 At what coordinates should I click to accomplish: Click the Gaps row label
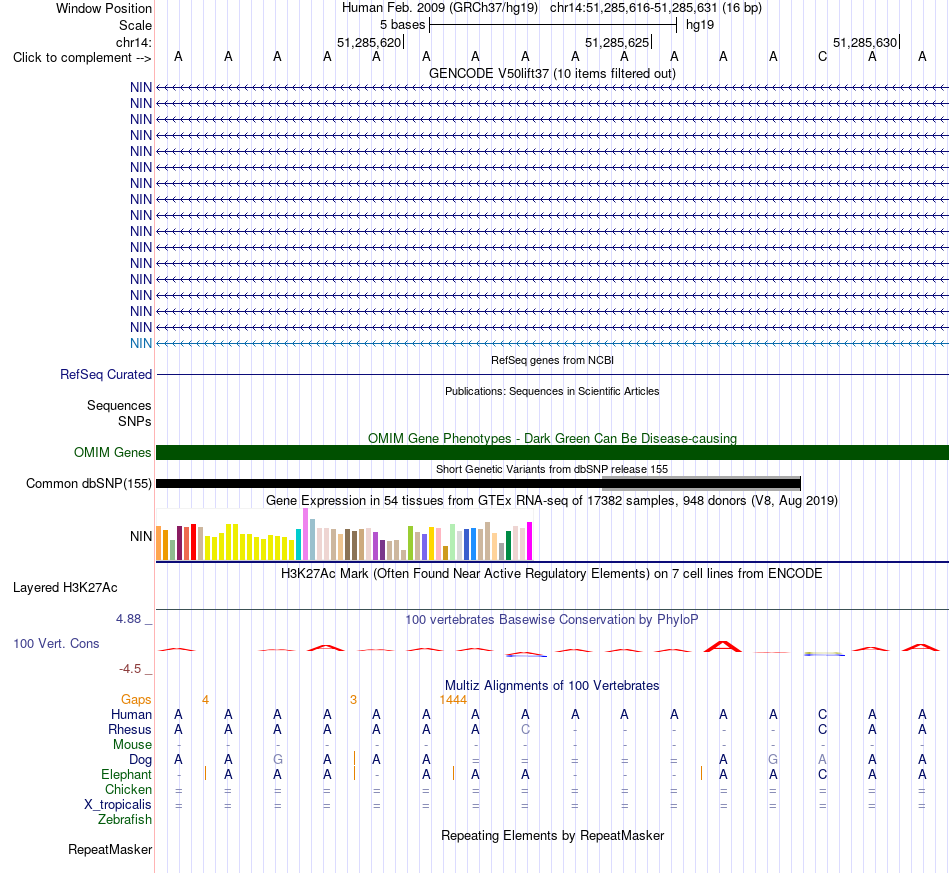pyautogui.click(x=136, y=700)
